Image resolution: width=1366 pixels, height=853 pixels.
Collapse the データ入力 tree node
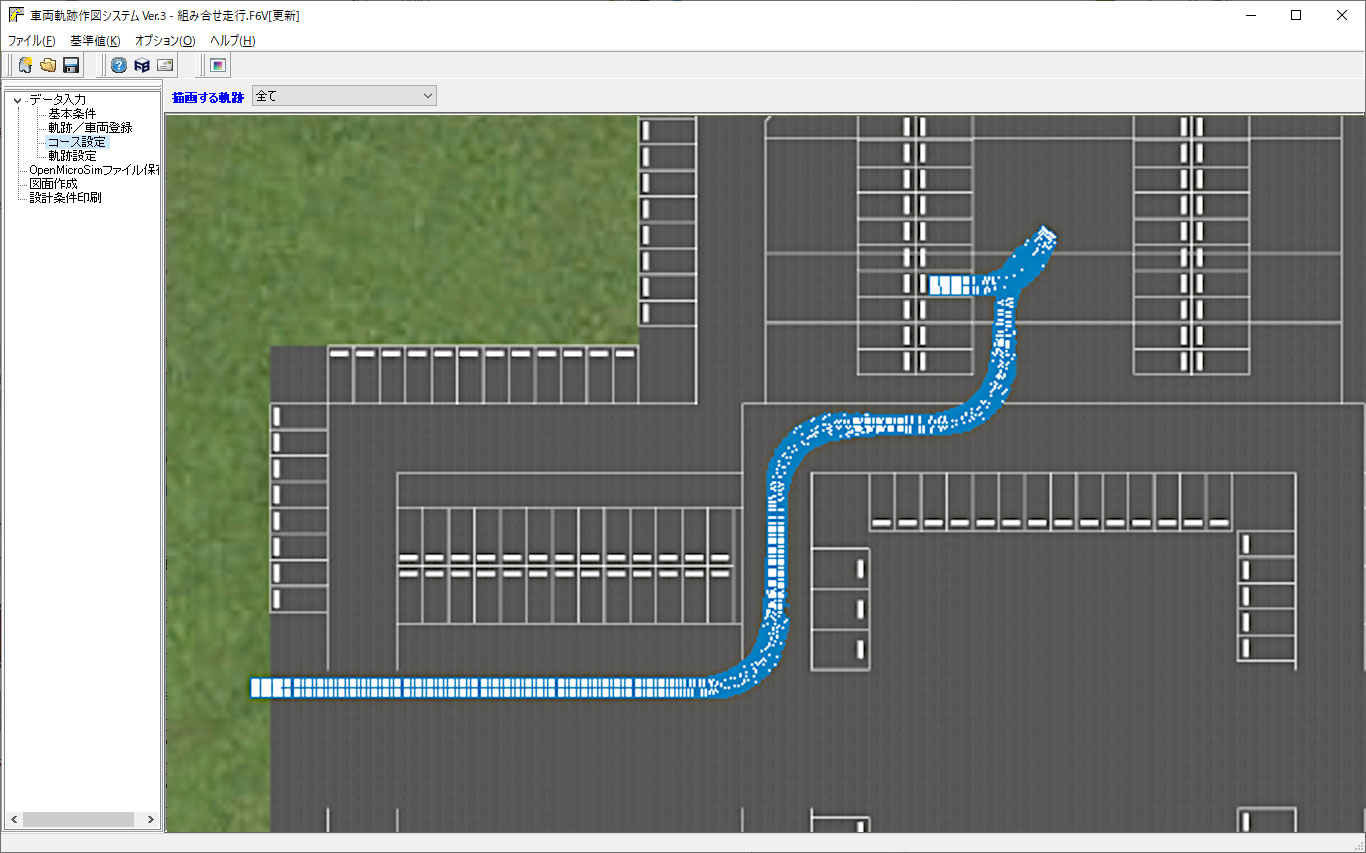click(17, 100)
